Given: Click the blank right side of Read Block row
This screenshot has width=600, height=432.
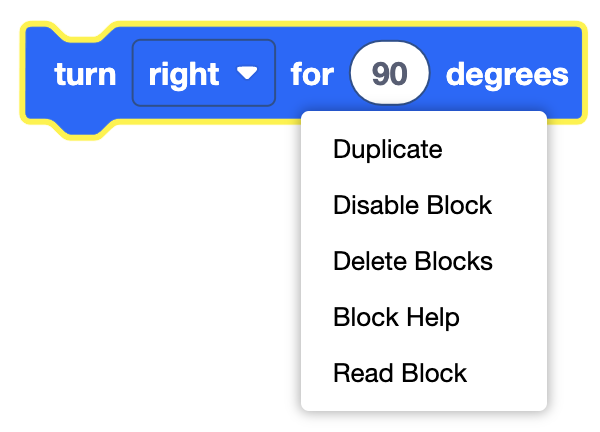Looking at the screenshot, I should click(510, 374).
